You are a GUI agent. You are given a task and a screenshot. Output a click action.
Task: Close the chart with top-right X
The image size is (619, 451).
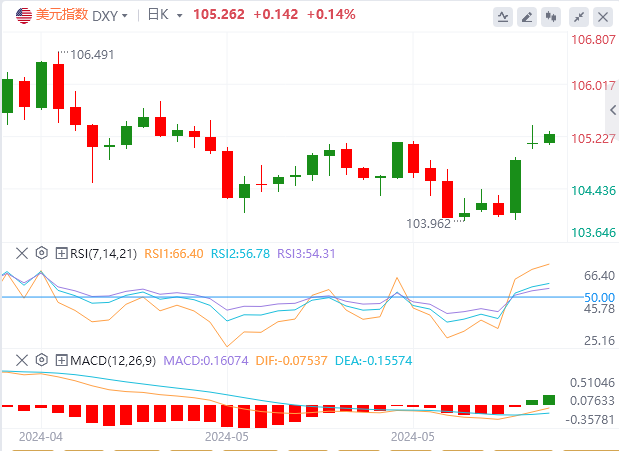[x=603, y=17]
